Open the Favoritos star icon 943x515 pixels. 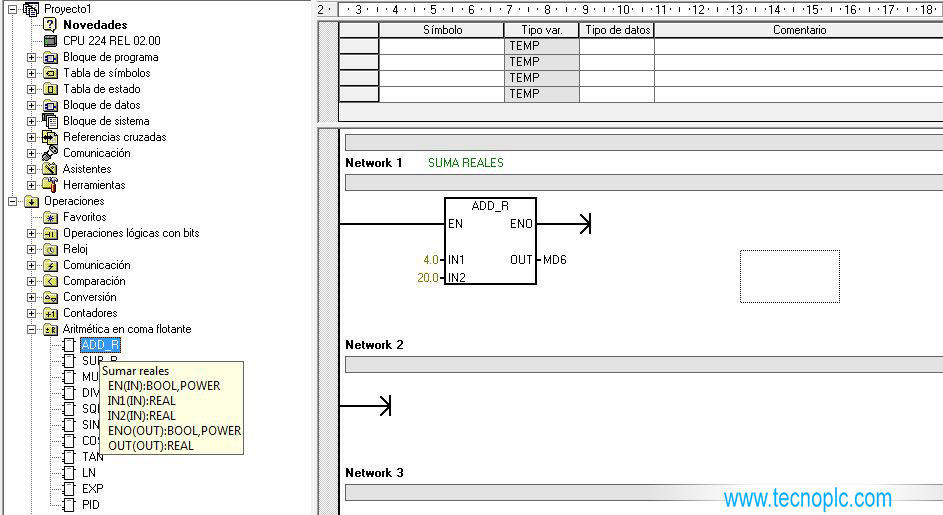tap(50, 217)
